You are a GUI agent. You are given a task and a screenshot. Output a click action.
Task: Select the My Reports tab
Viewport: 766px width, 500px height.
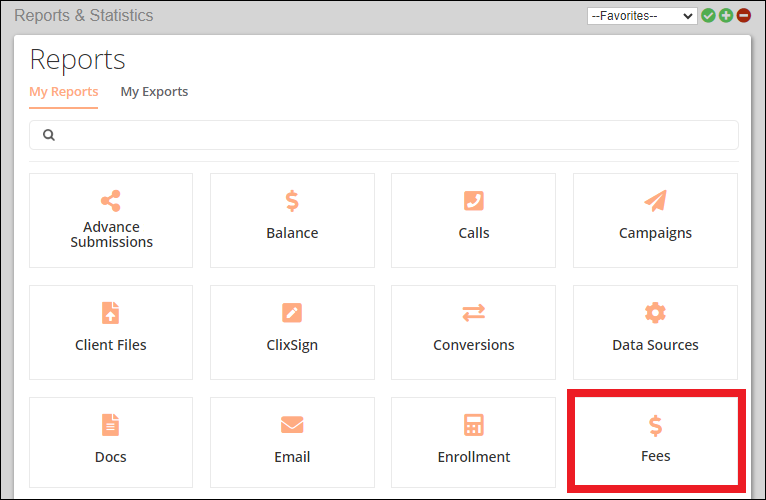(64, 92)
